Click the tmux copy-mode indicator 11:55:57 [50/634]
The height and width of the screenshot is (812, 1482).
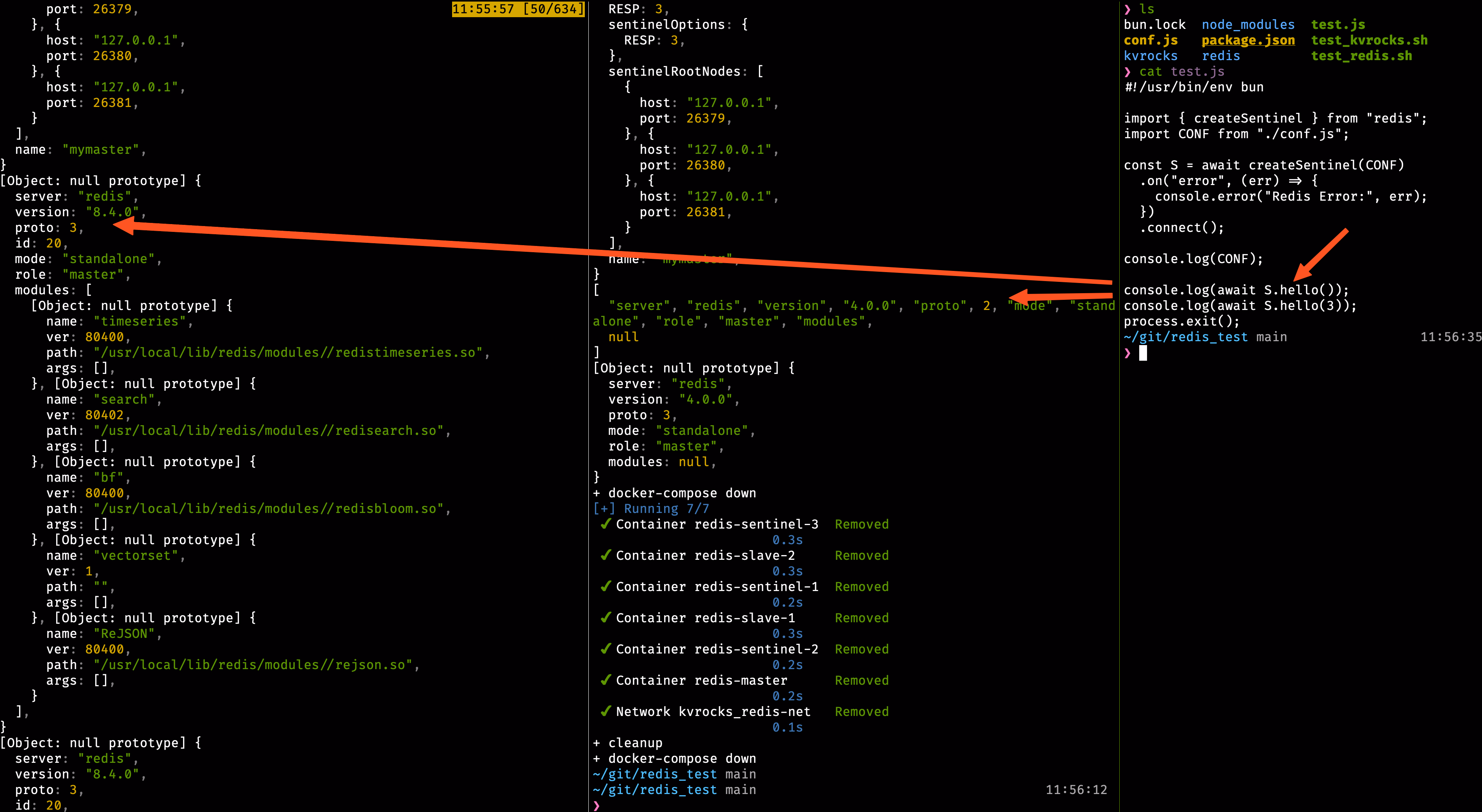(x=518, y=9)
